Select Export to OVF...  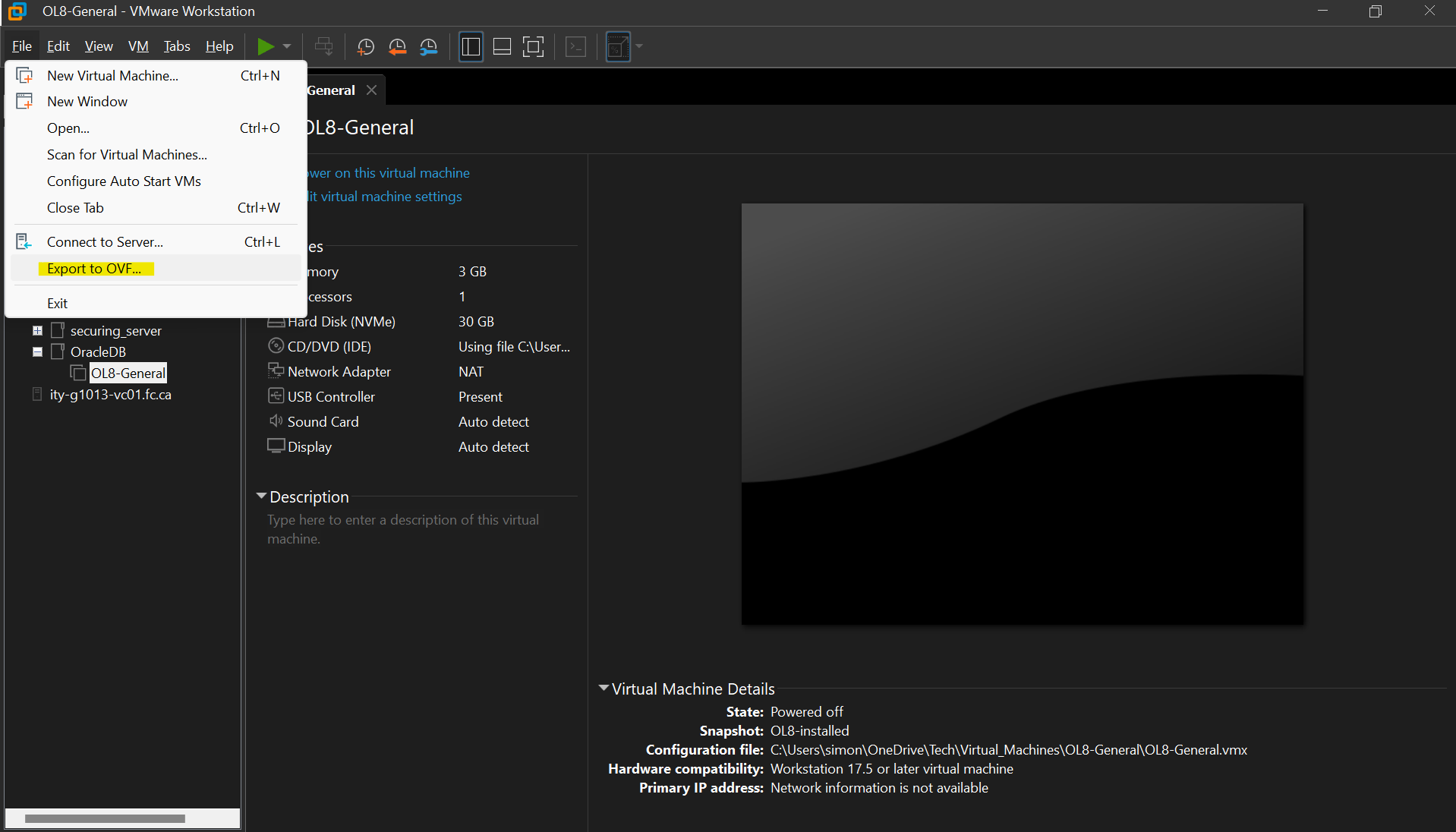coord(156,269)
